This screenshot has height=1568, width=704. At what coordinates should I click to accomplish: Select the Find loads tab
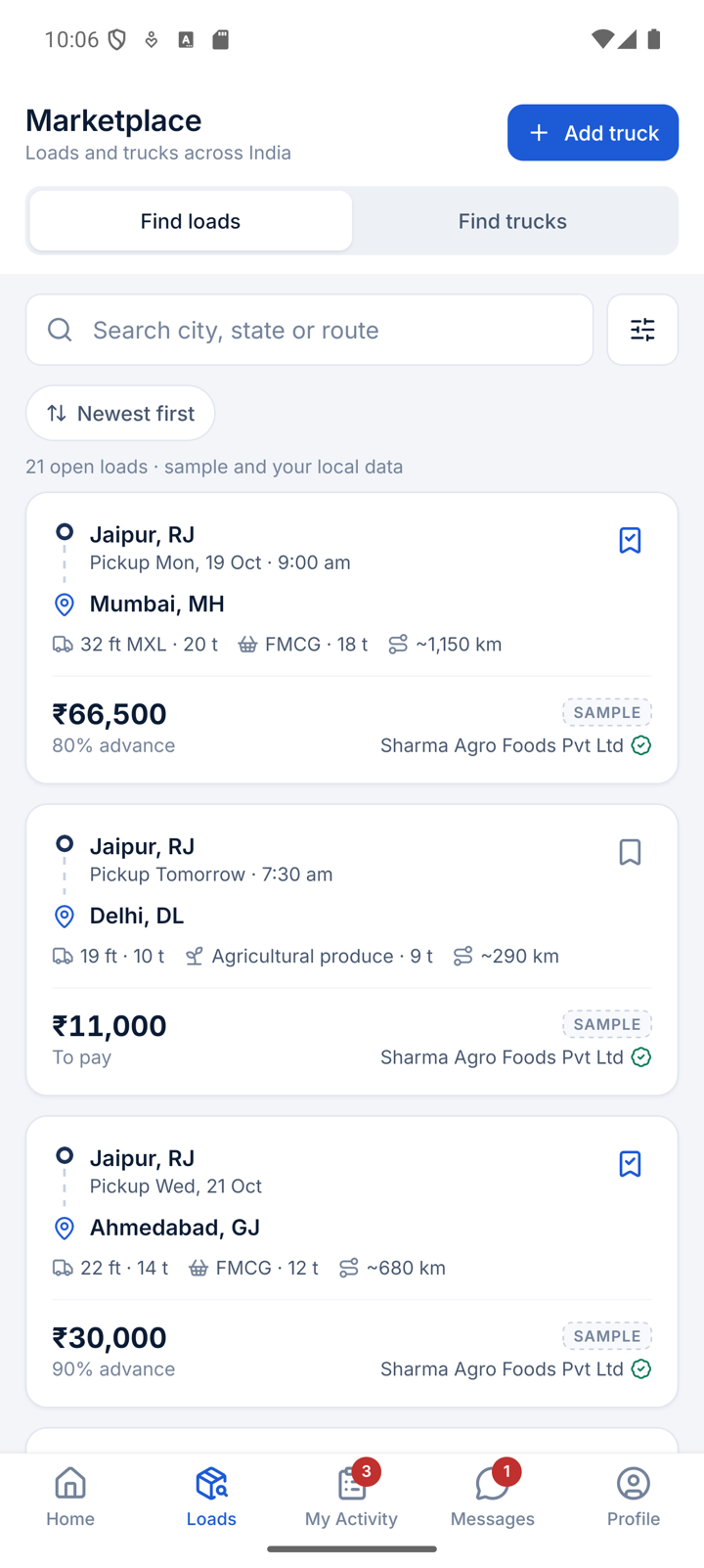(191, 221)
